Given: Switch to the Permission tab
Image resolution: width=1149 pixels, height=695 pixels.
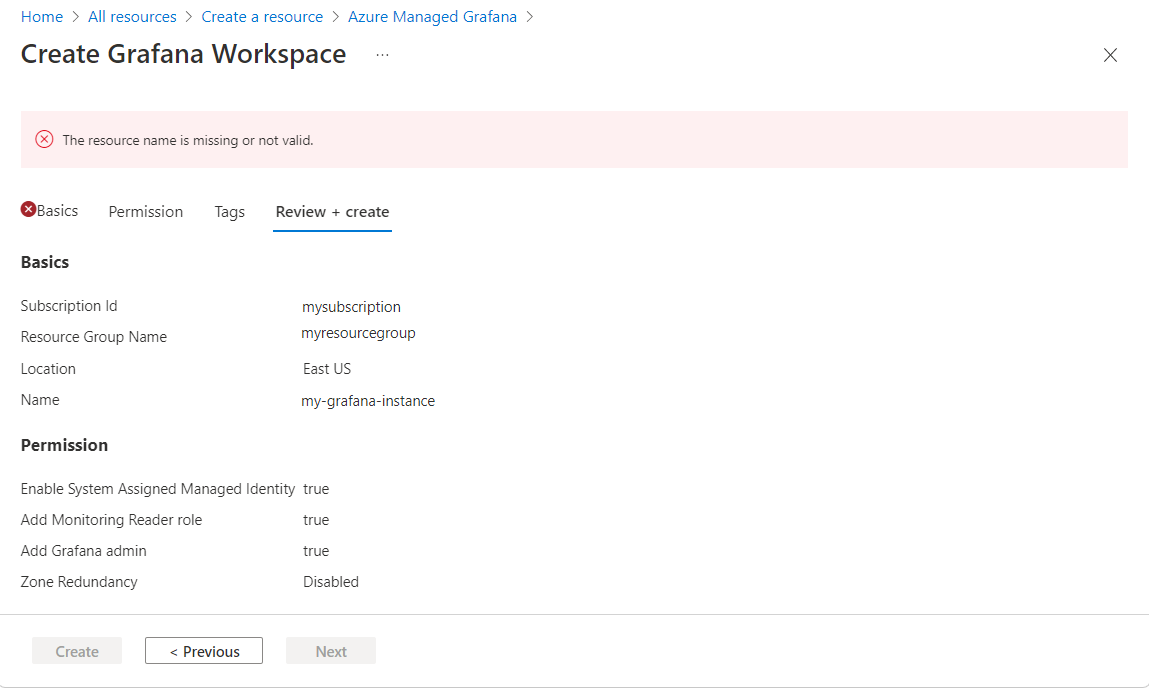Looking at the screenshot, I should [145, 211].
